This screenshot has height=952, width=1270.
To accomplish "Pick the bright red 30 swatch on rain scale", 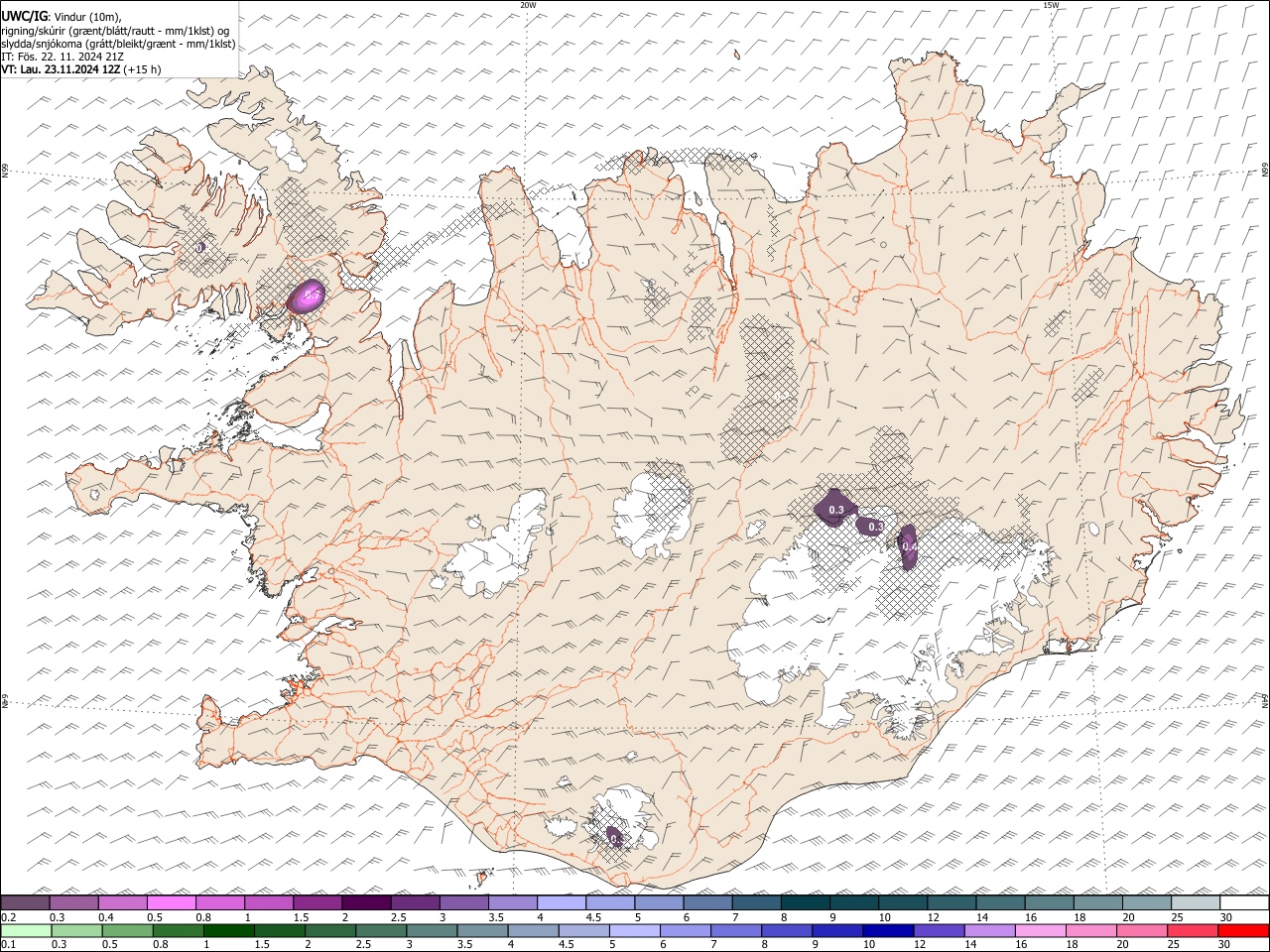I will pos(1244,930).
